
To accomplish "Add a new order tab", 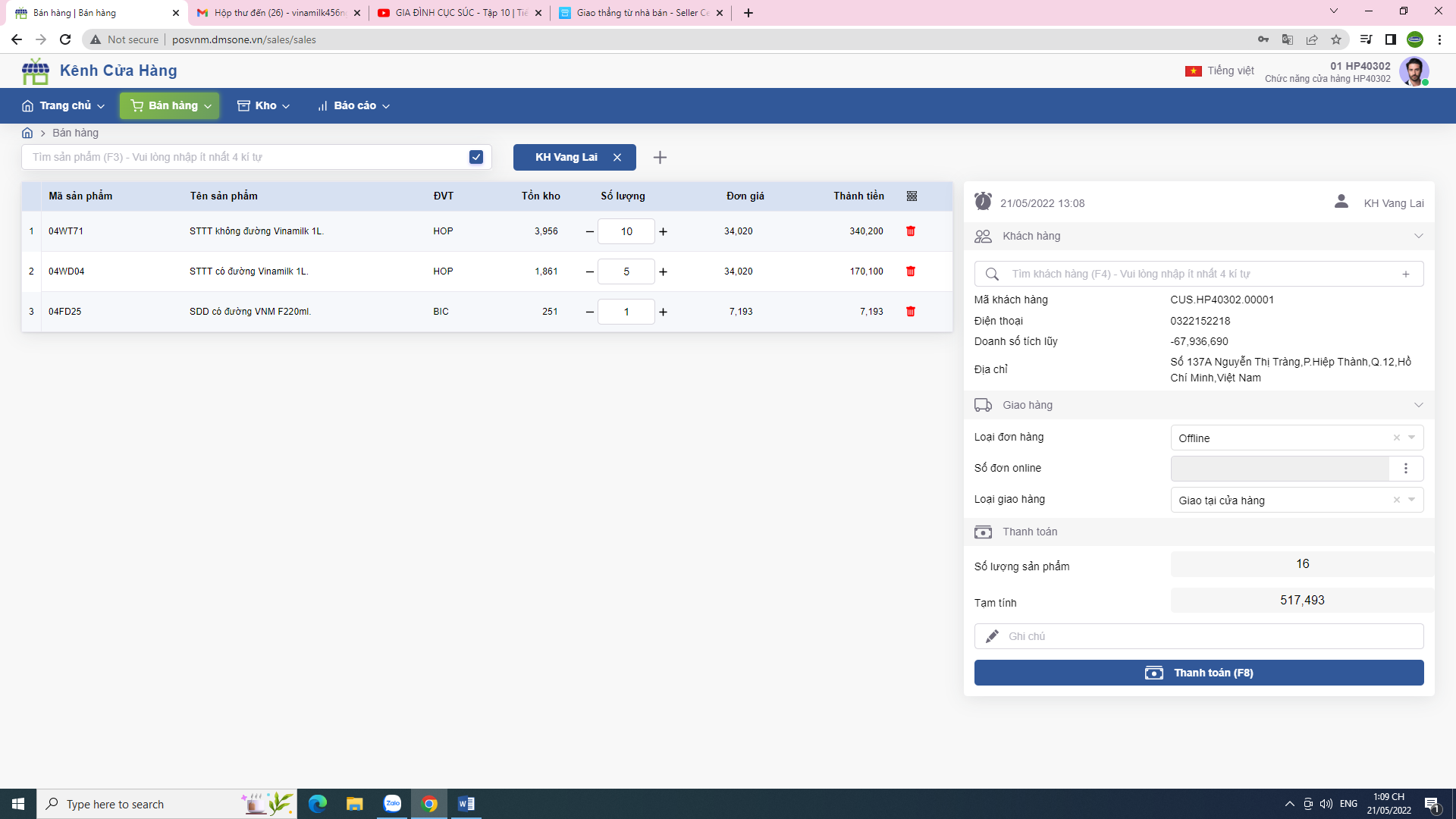I will [660, 157].
